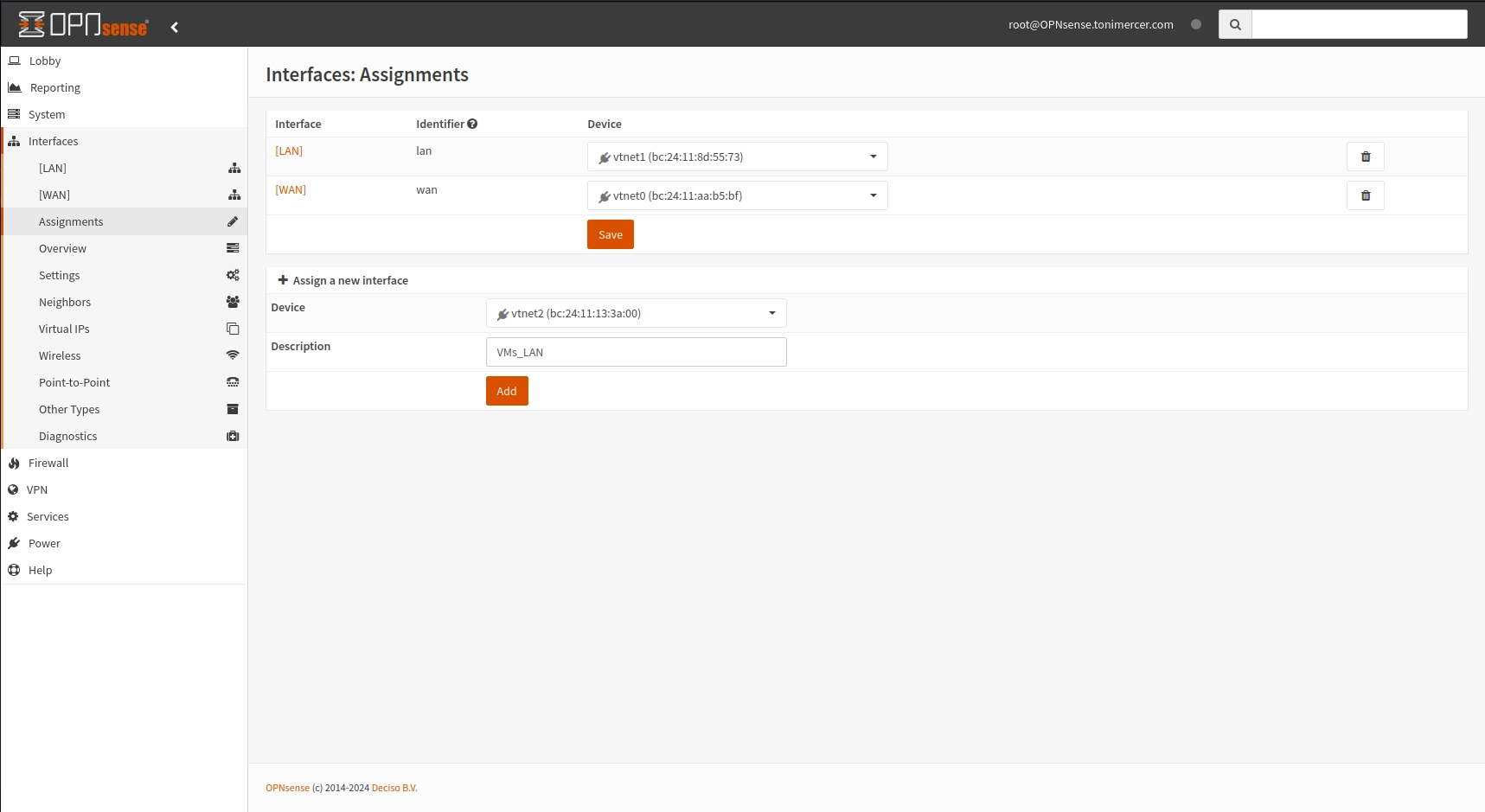The width and height of the screenshot is (1485, 812).
Task: Open the Neighbors page
Action: coord(124,302)
